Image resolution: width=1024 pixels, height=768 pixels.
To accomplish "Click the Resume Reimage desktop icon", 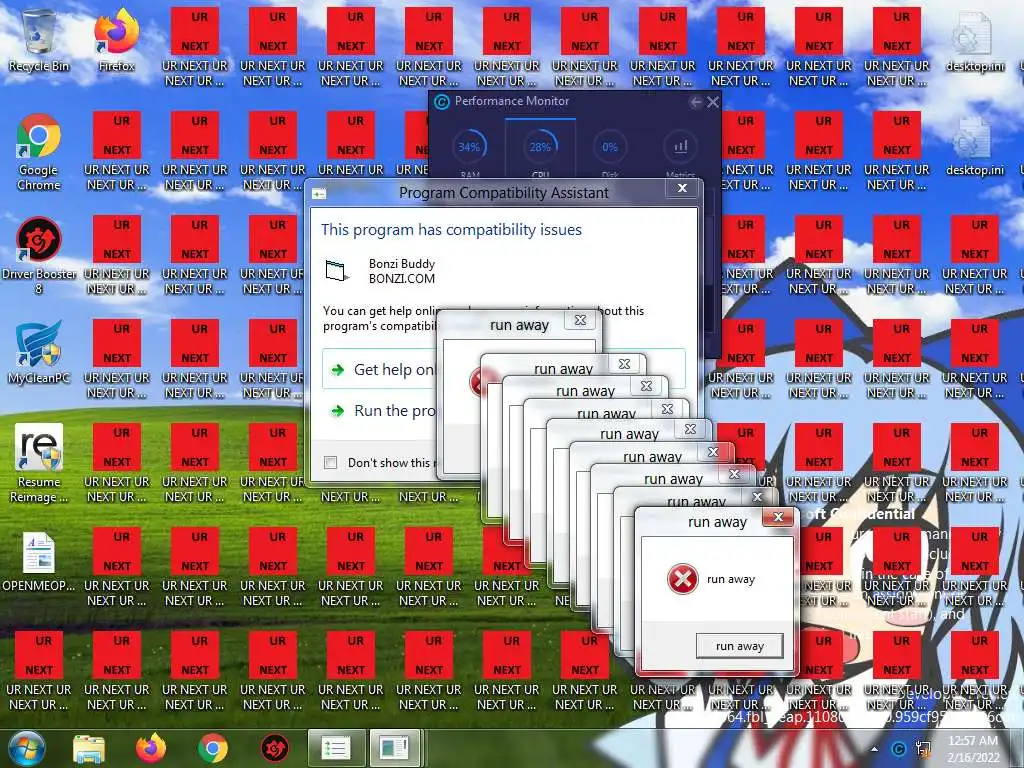I will 39,464.
